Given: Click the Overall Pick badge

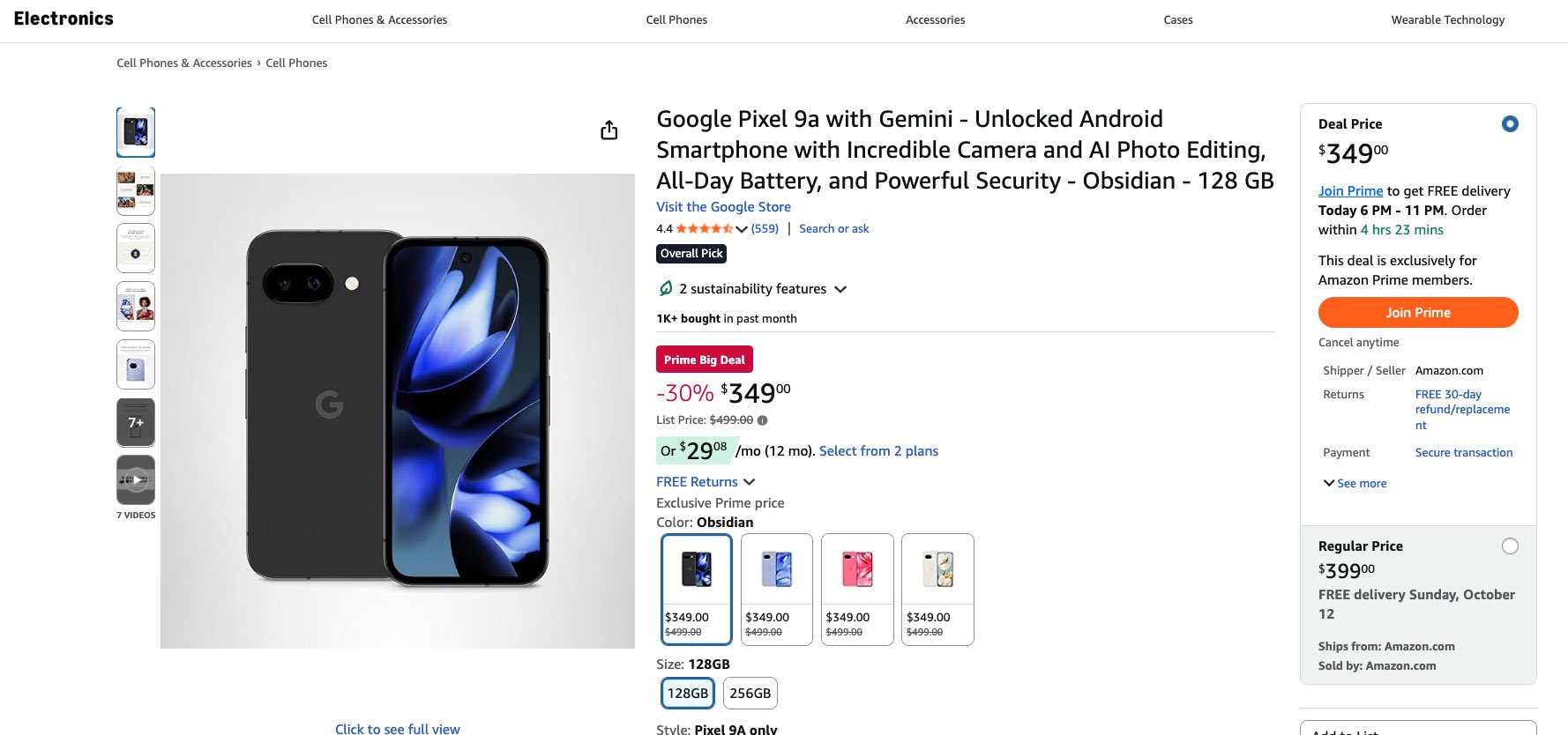Looking at the screenshot, I should tap(691, 254).
